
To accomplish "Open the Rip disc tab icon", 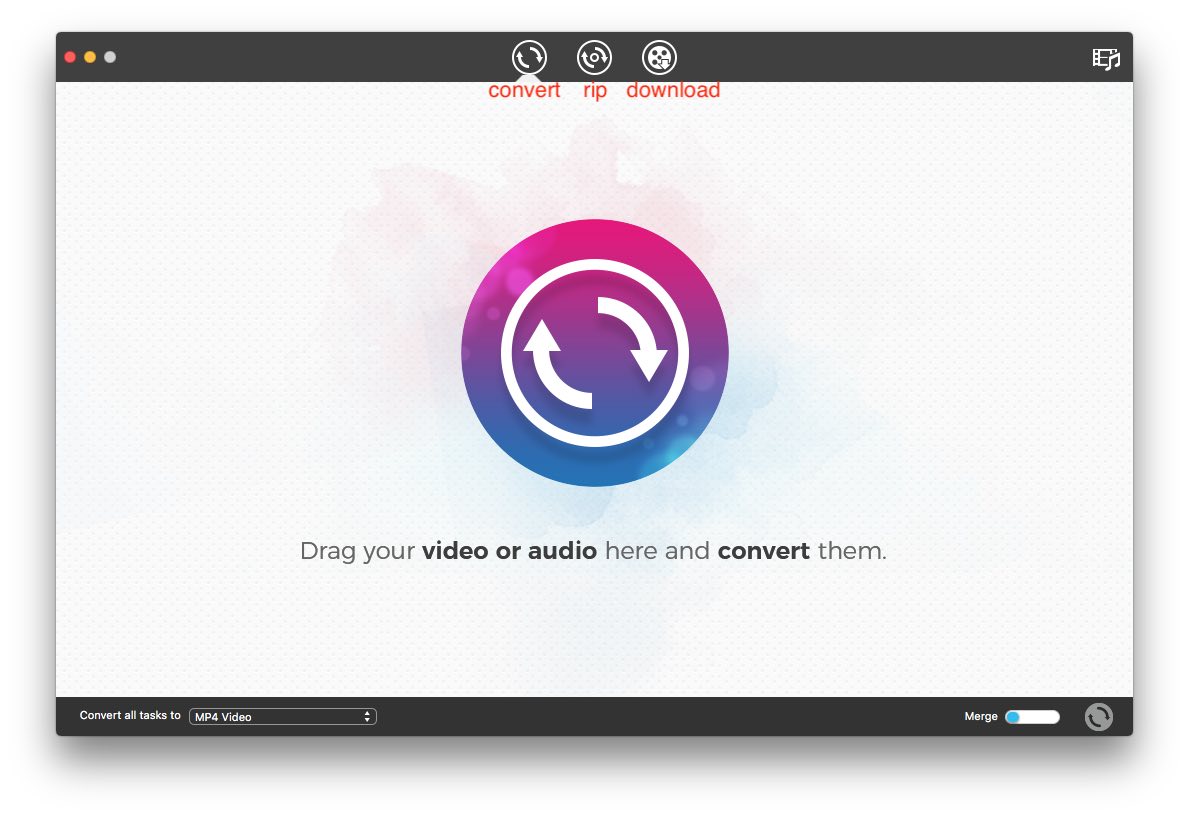I will click(x=594, y=57).
